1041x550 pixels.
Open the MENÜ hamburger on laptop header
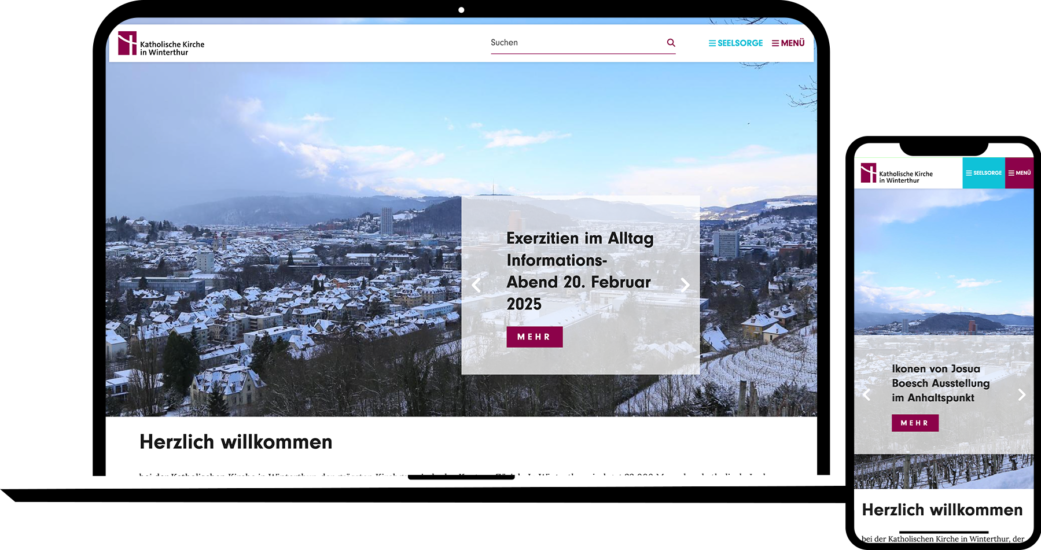click(788, 43)
